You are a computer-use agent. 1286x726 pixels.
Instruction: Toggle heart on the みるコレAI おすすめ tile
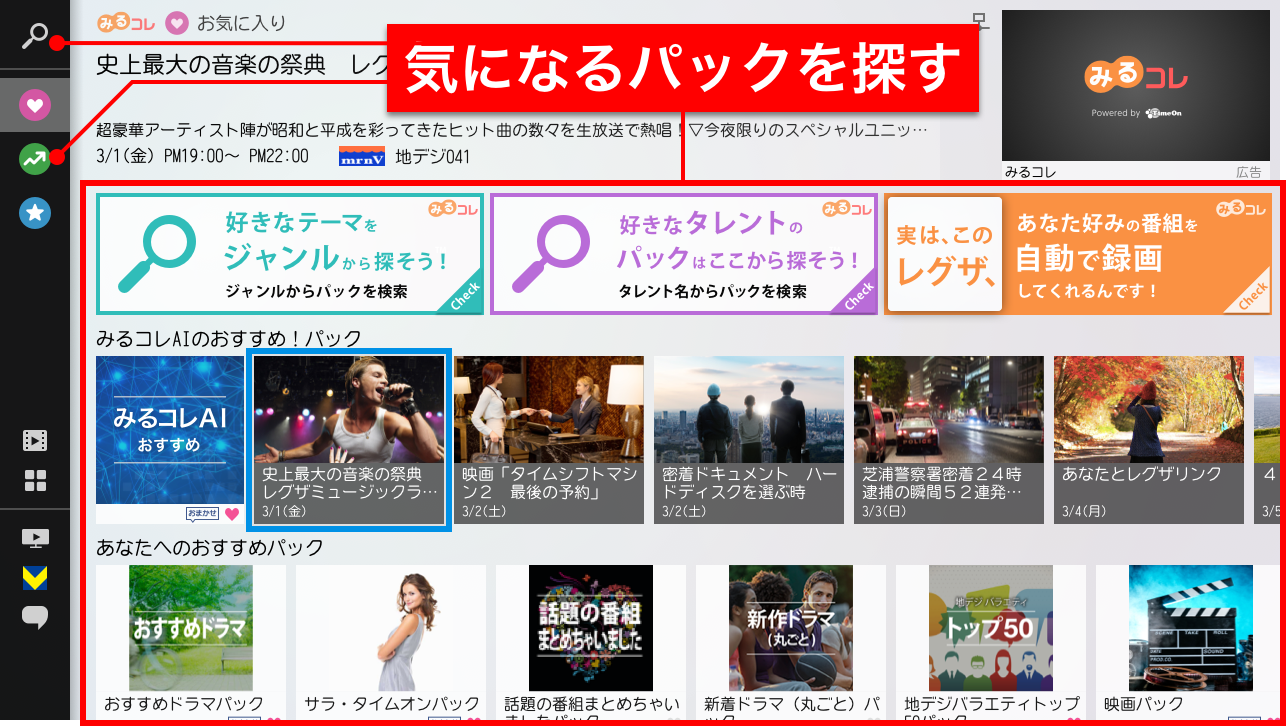click(232, 514)
